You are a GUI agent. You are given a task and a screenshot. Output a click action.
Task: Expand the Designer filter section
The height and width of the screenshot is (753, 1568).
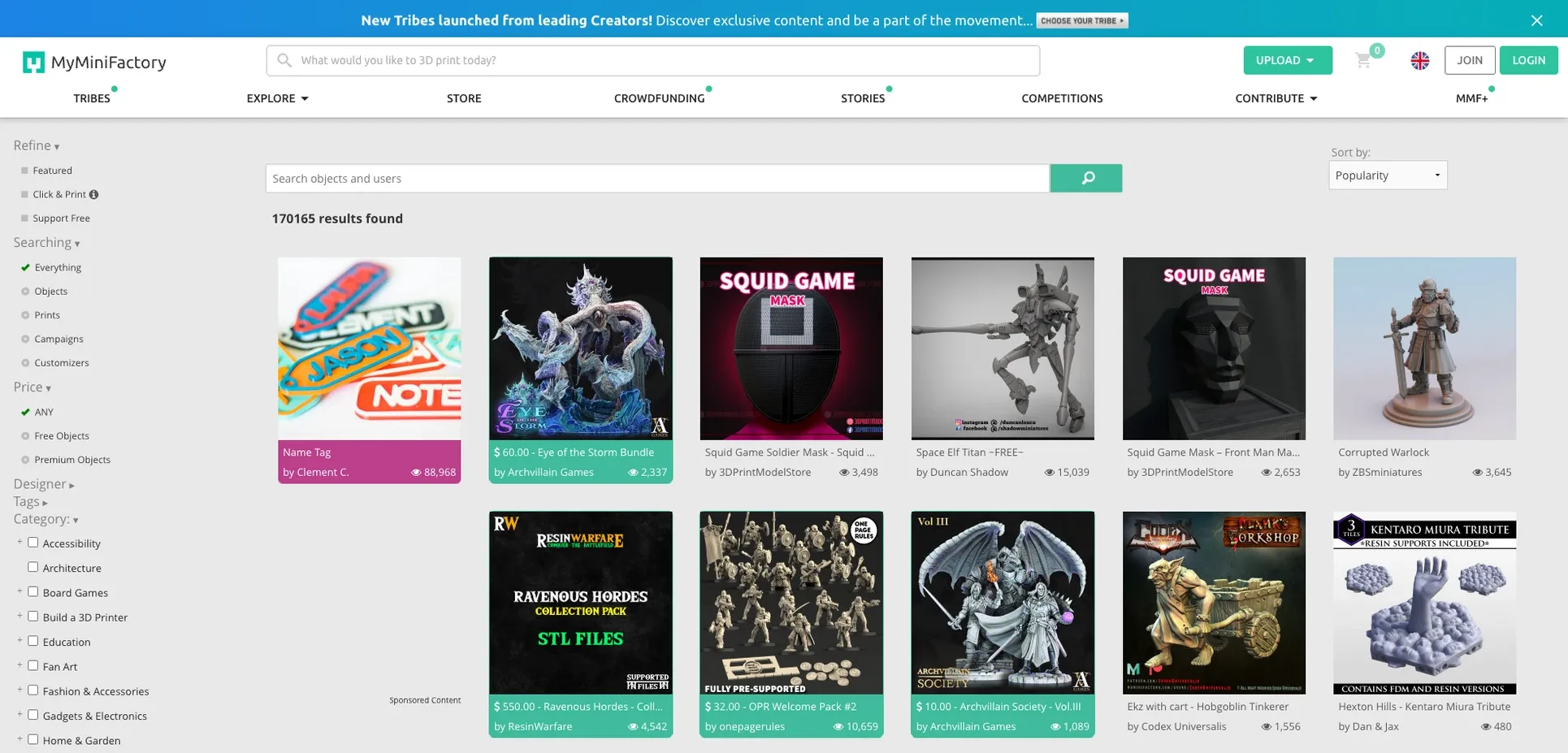[x=44, y=484]
